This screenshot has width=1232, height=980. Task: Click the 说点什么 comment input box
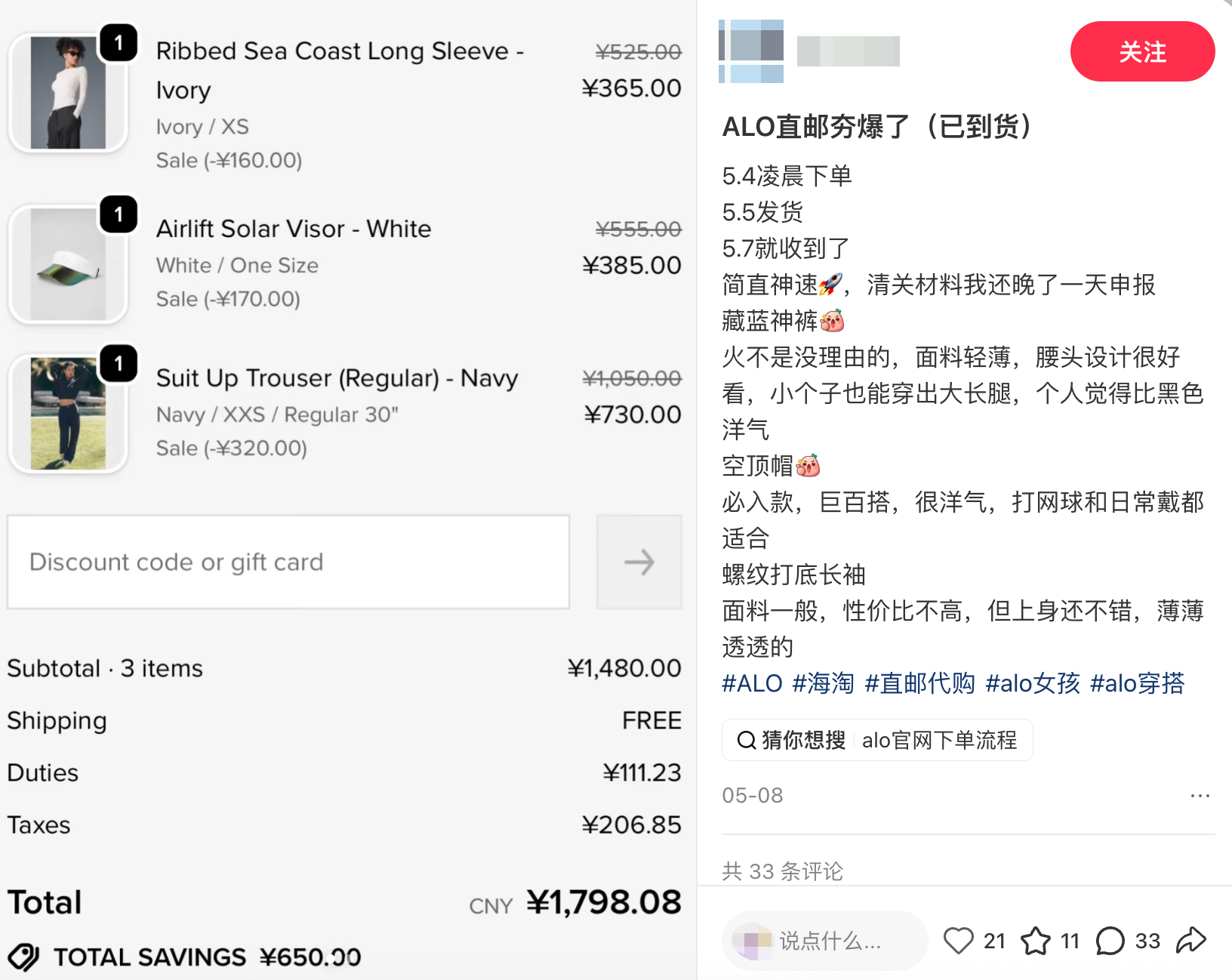[x=824, y=941]
